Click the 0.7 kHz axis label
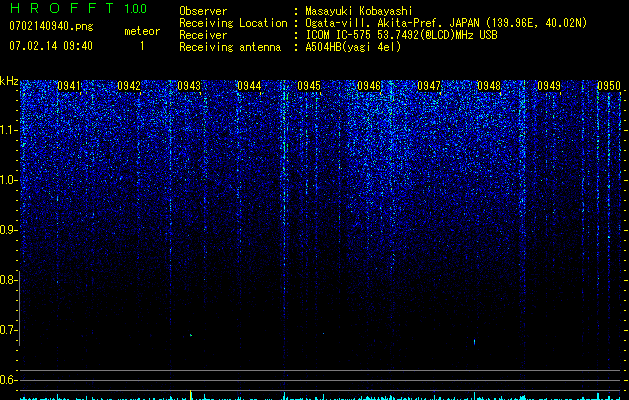The width and height of the screenshot is (629, 400). 8,330
